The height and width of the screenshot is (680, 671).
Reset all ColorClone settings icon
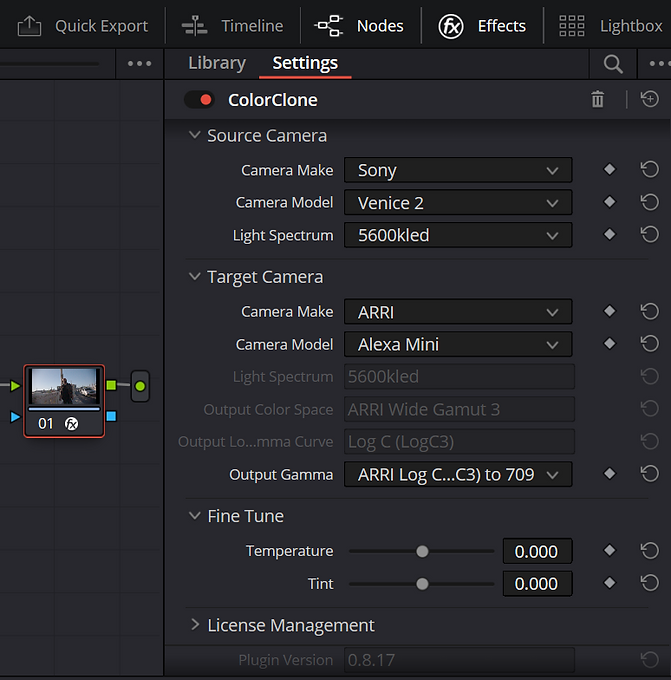(x=650, y=99)
